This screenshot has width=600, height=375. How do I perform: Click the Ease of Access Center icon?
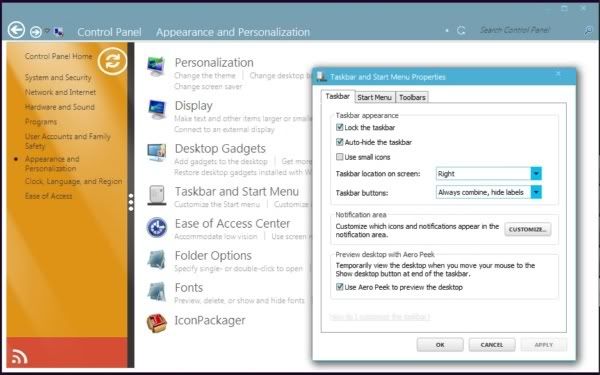click(x=157, y=227)
